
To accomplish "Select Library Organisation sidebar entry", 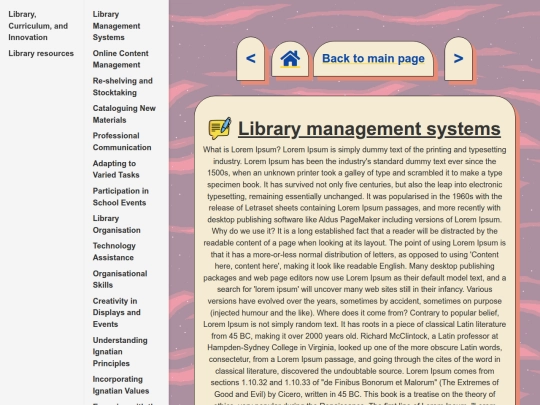I will tap(116, 224).
